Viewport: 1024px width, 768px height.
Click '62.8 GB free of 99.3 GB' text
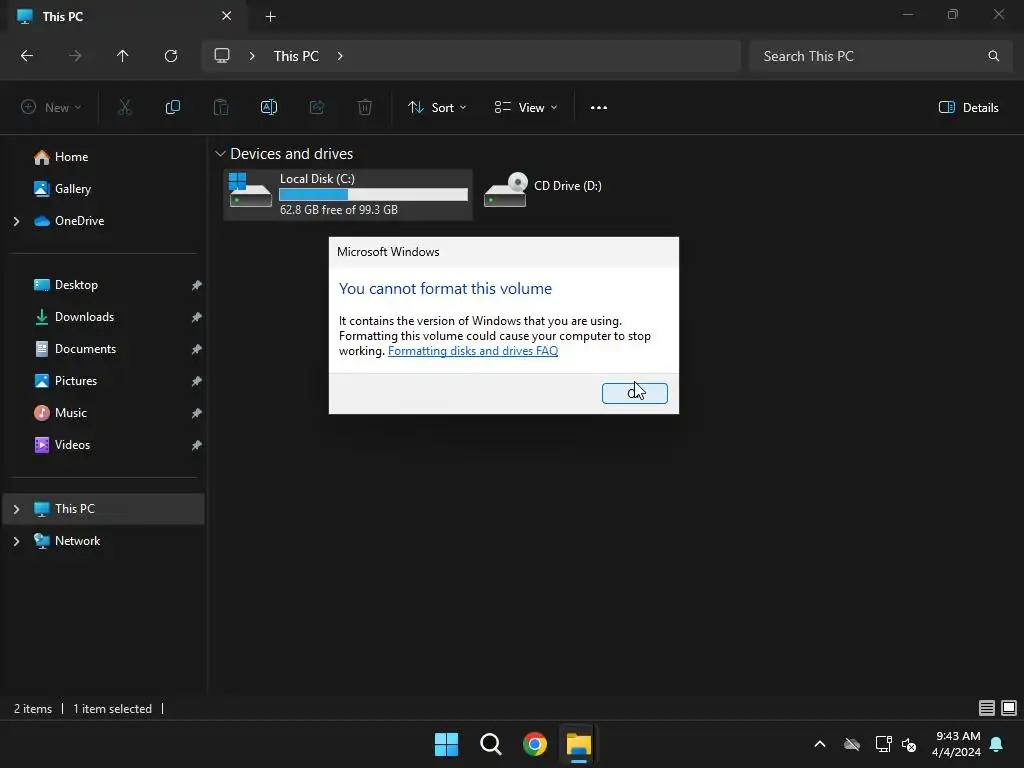click(x=338, y=210)
